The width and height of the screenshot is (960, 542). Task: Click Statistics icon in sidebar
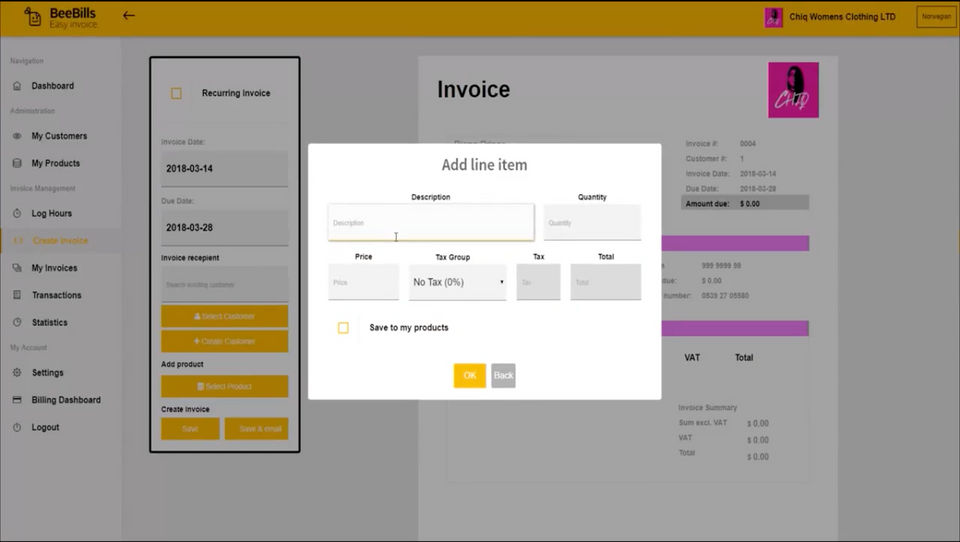coord(17,322)
